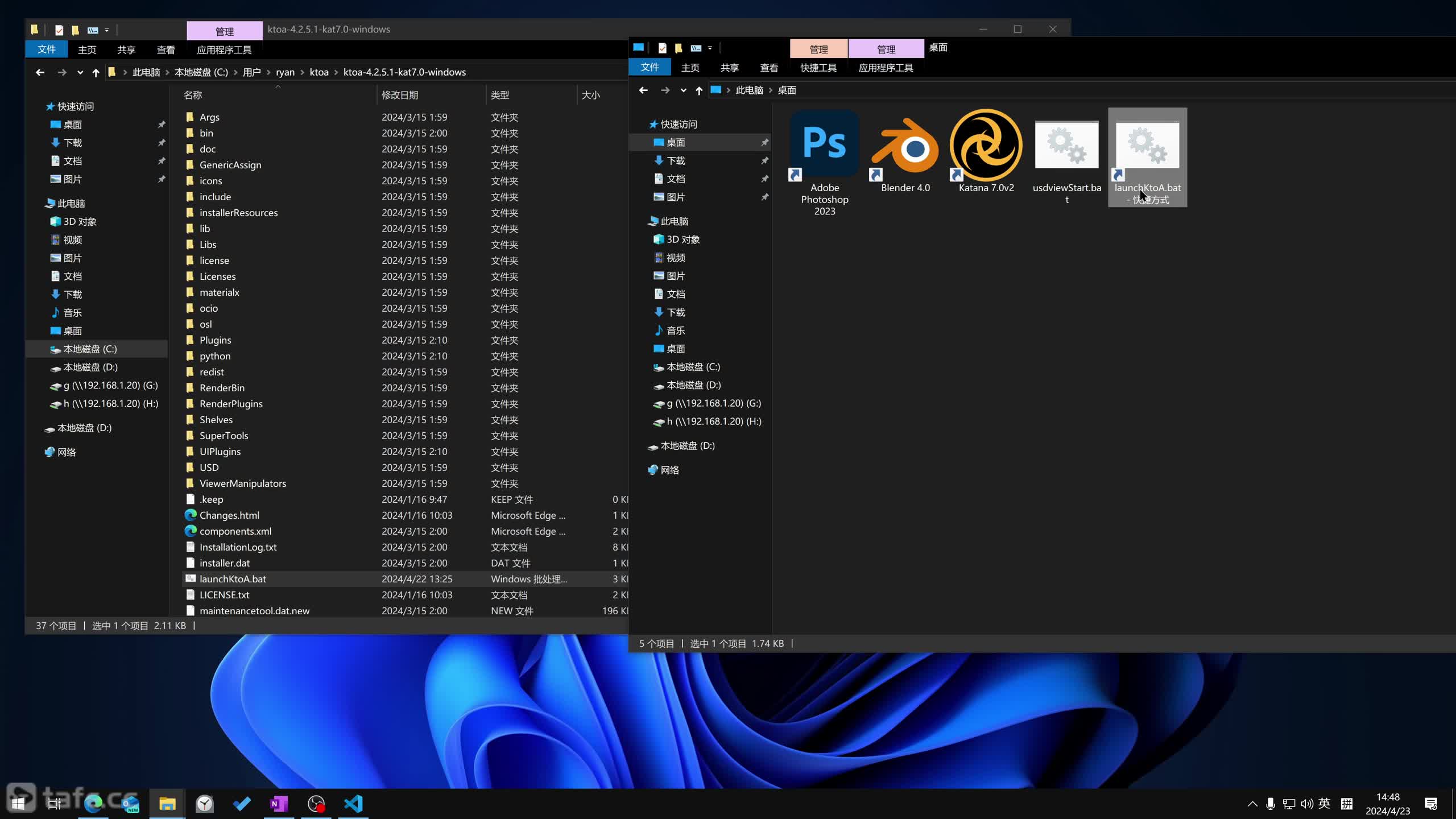Open 下载 under quick access in 桌面 sidebar
Image resolution: width=1456 pixels, height=819 pixels.
pyautogui.click(x=676, y=160)
